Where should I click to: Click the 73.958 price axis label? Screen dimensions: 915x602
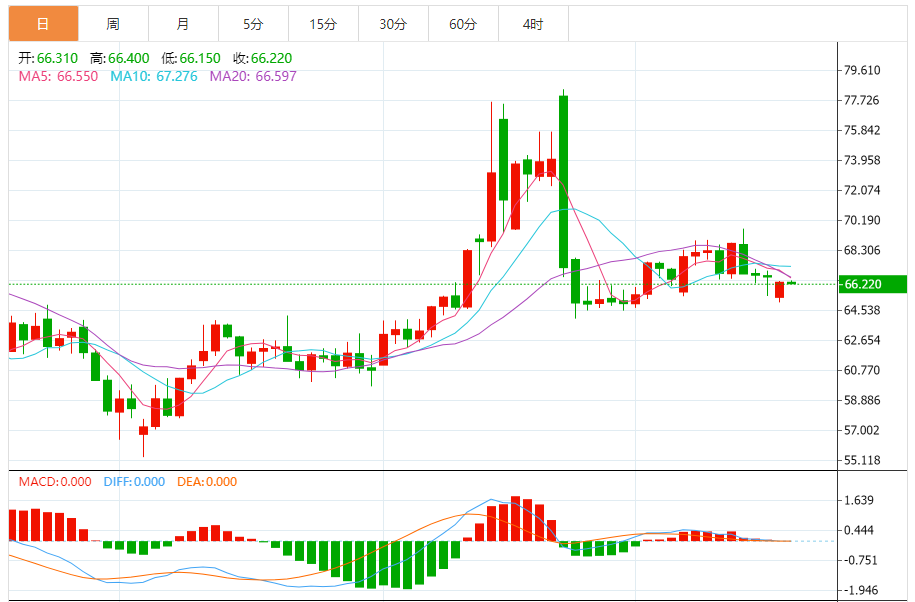[x=862, y=160]
